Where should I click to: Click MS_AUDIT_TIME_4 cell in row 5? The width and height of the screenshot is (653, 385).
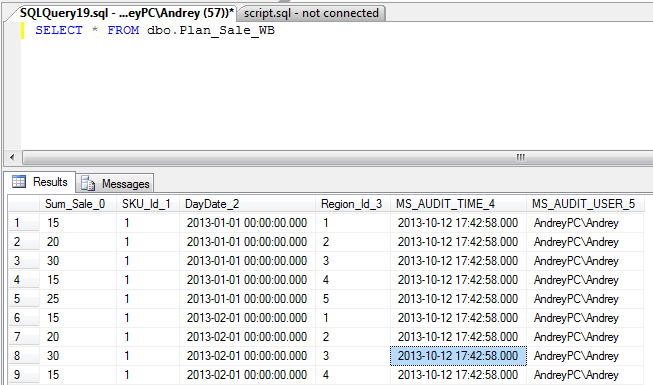459,299
